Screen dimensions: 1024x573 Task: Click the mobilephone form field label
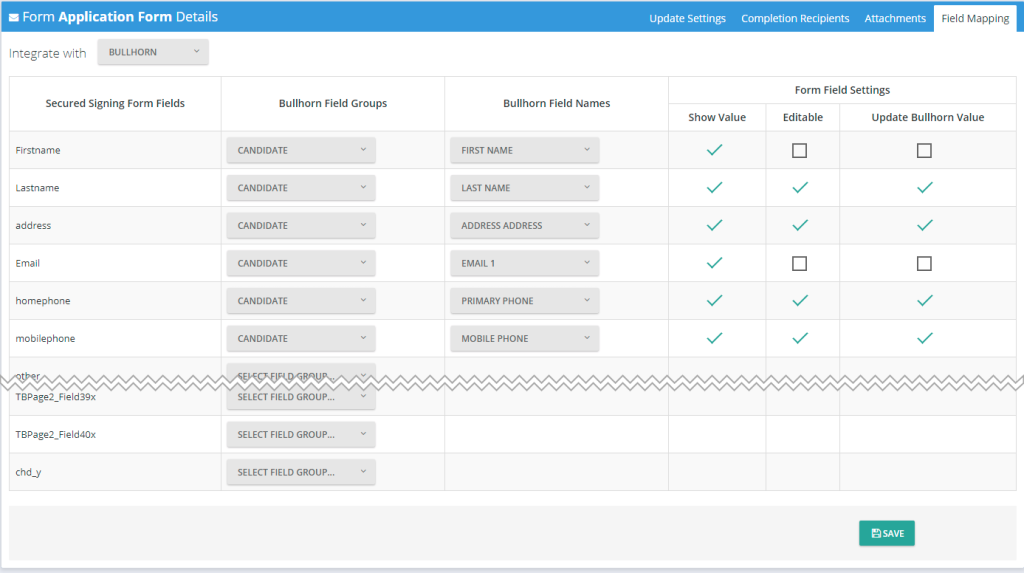pos(45,338)
